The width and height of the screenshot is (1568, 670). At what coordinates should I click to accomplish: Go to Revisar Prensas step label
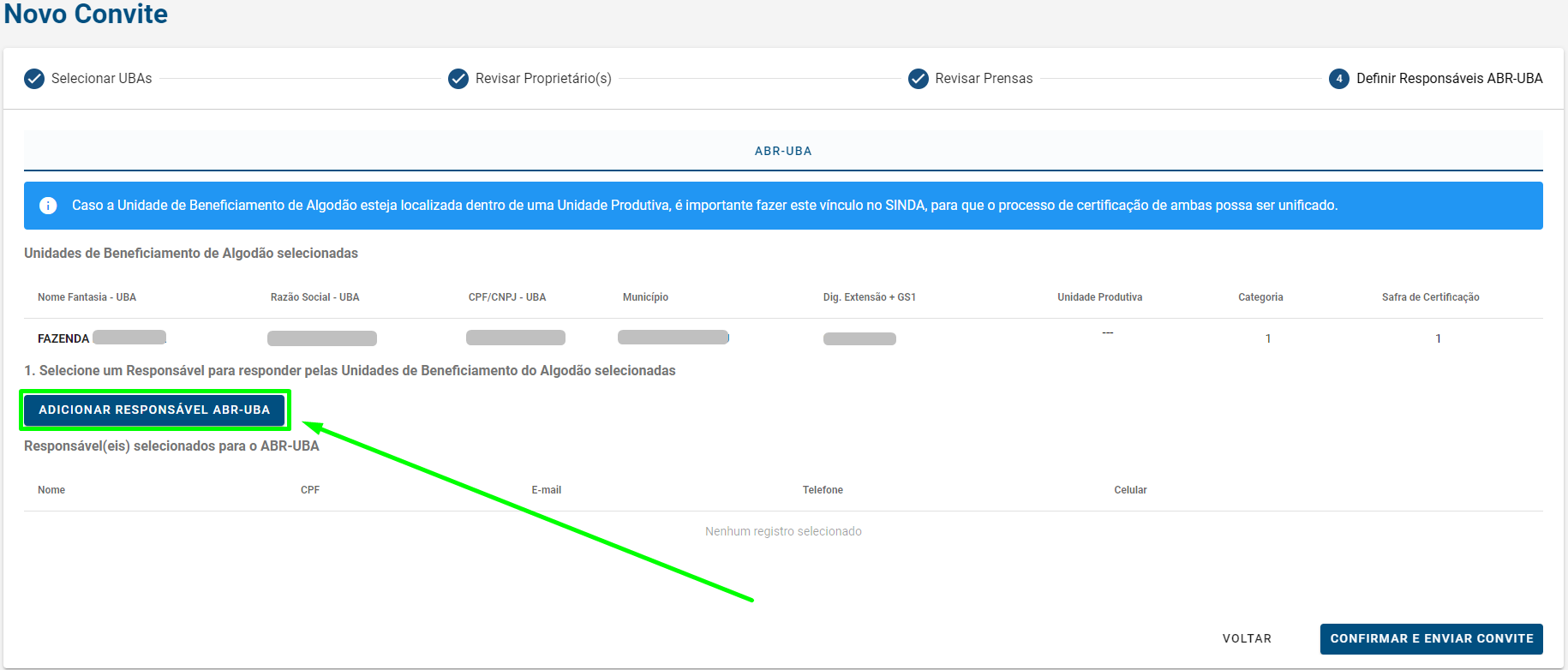pyautogui.click(x=984, y=79)
